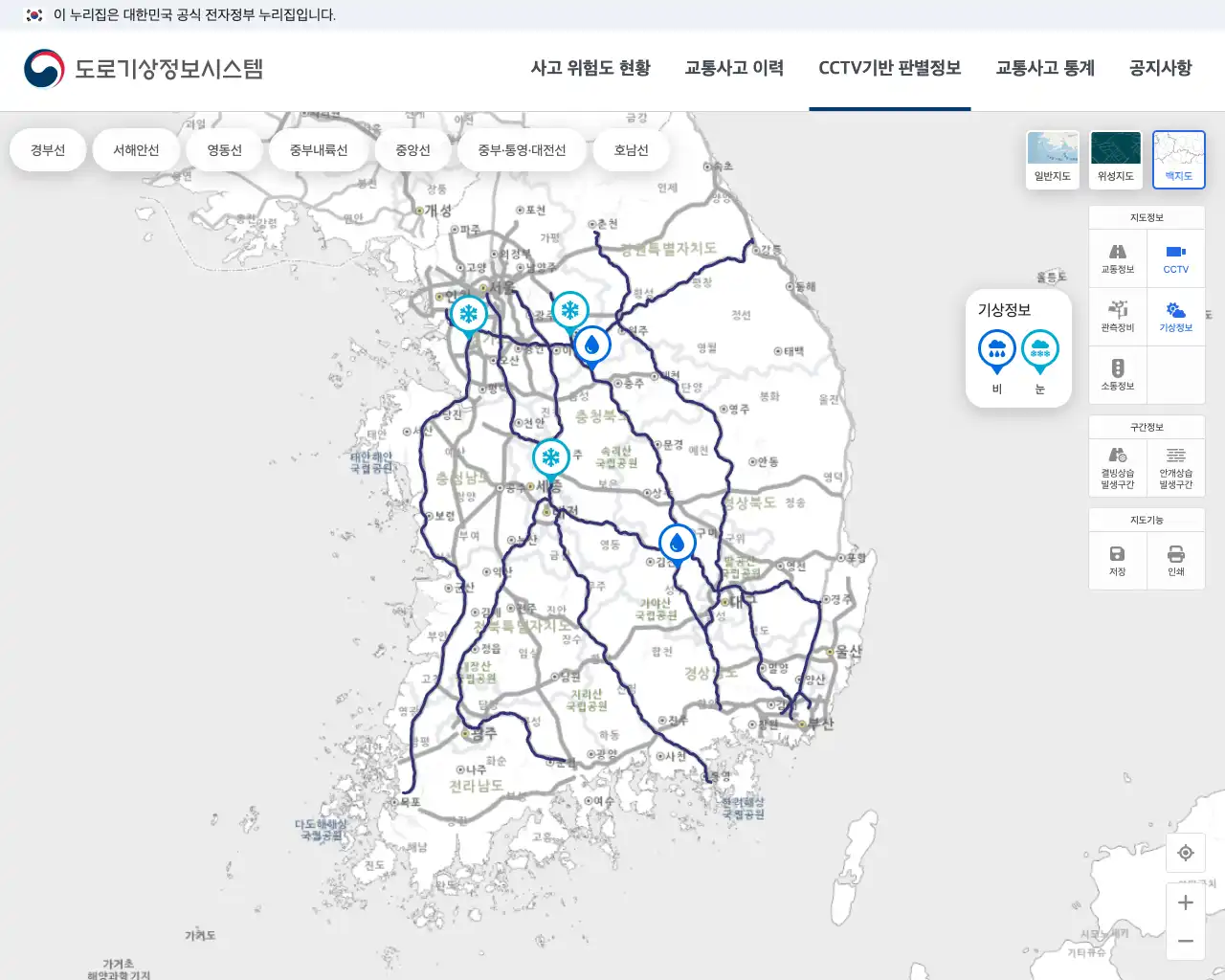Show 관측장비 observation equipment on map

(x=1117, y=316)
